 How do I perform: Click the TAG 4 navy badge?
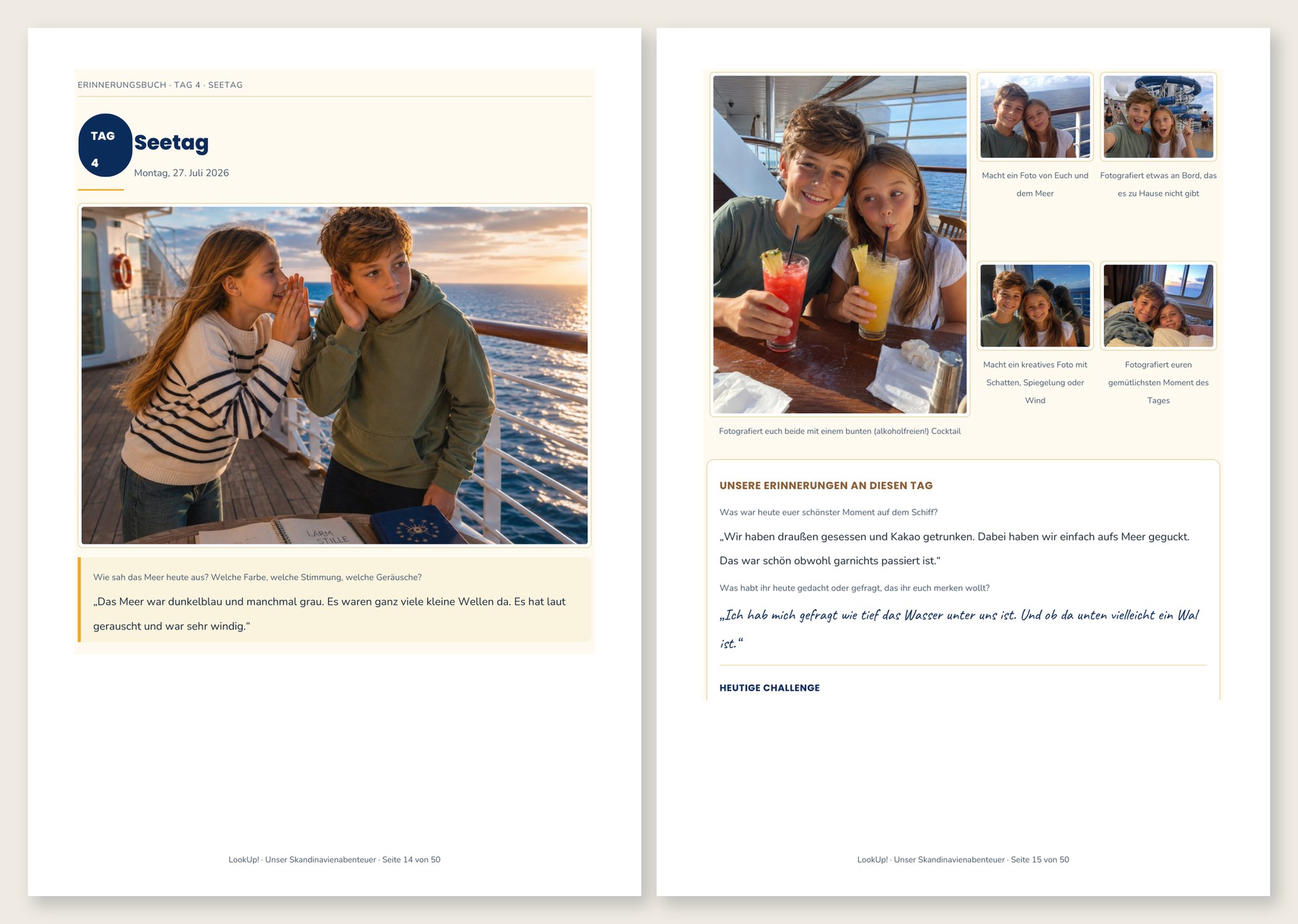point(105,145)
